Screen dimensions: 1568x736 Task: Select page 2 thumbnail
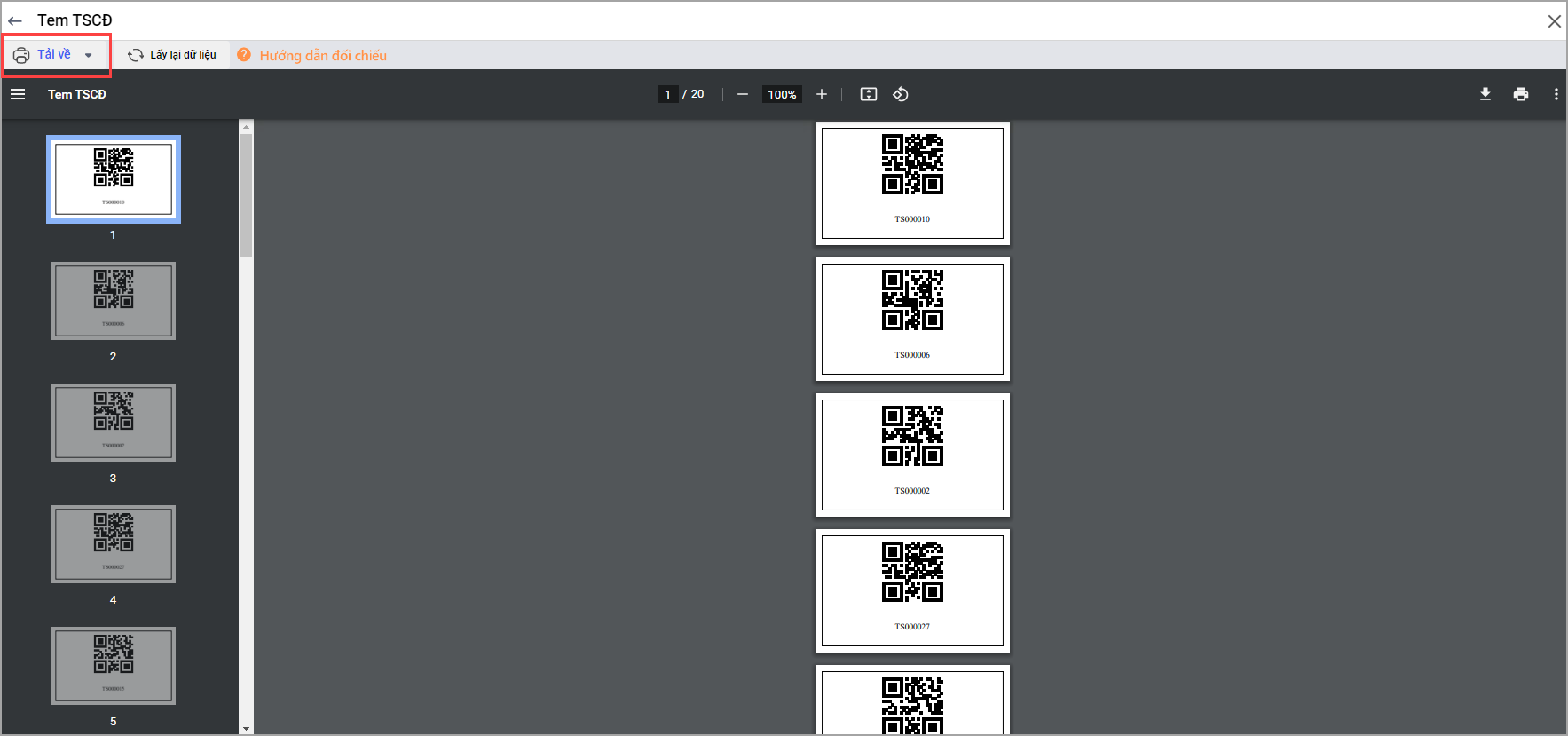(114, 301)
